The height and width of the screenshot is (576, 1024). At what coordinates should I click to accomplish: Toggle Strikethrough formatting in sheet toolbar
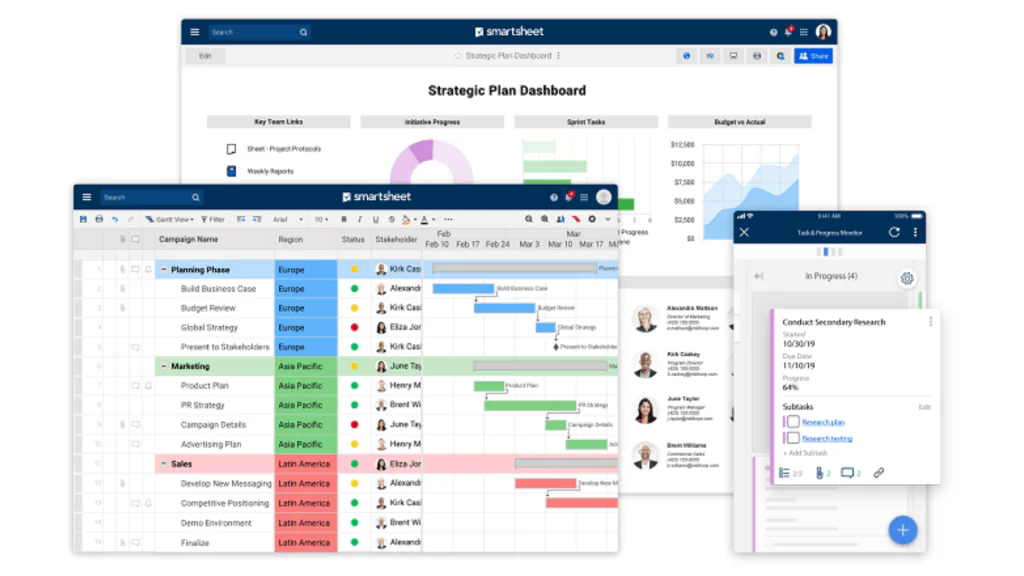(x=391, y=219)
